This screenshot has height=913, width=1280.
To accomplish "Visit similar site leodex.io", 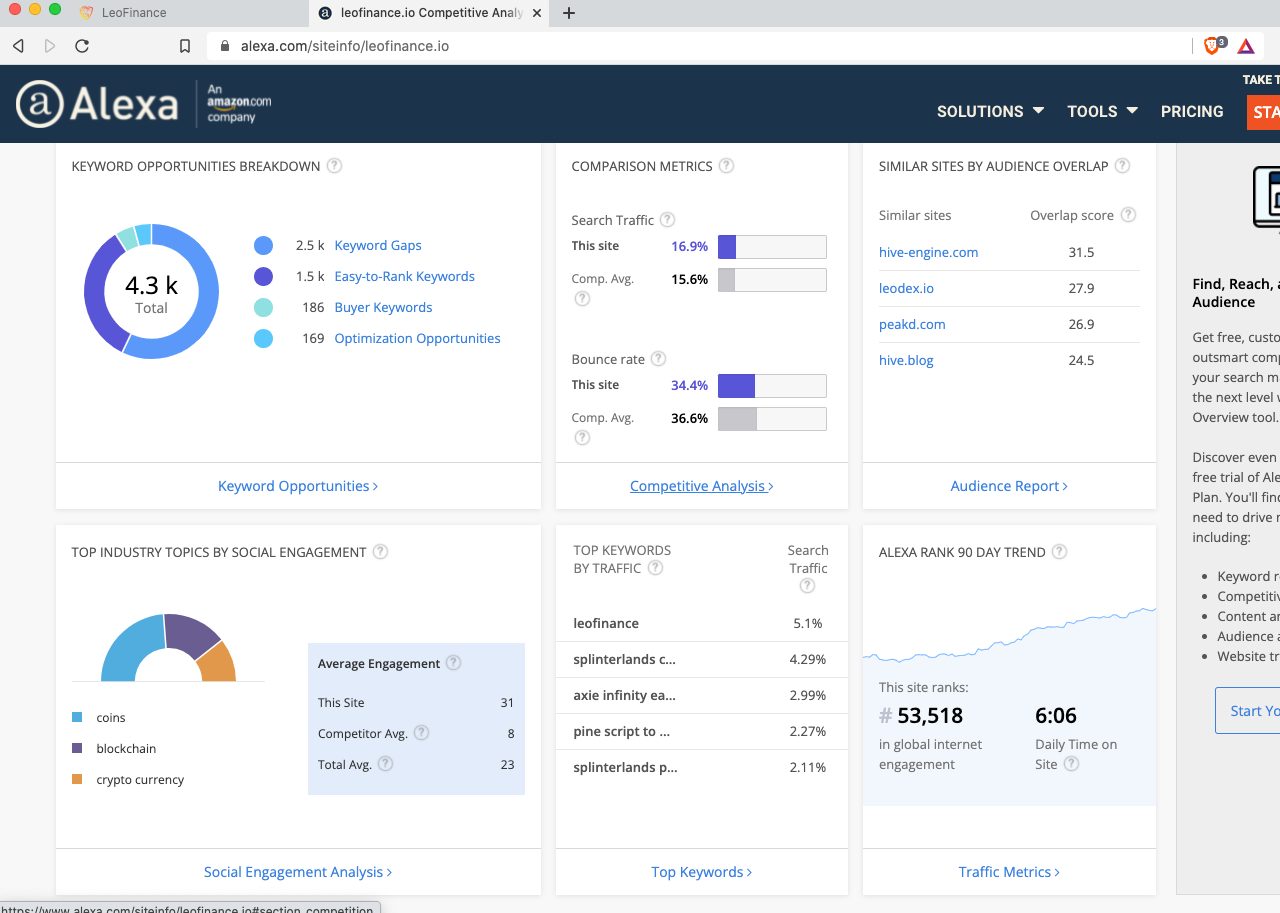I will pos(906,288).
